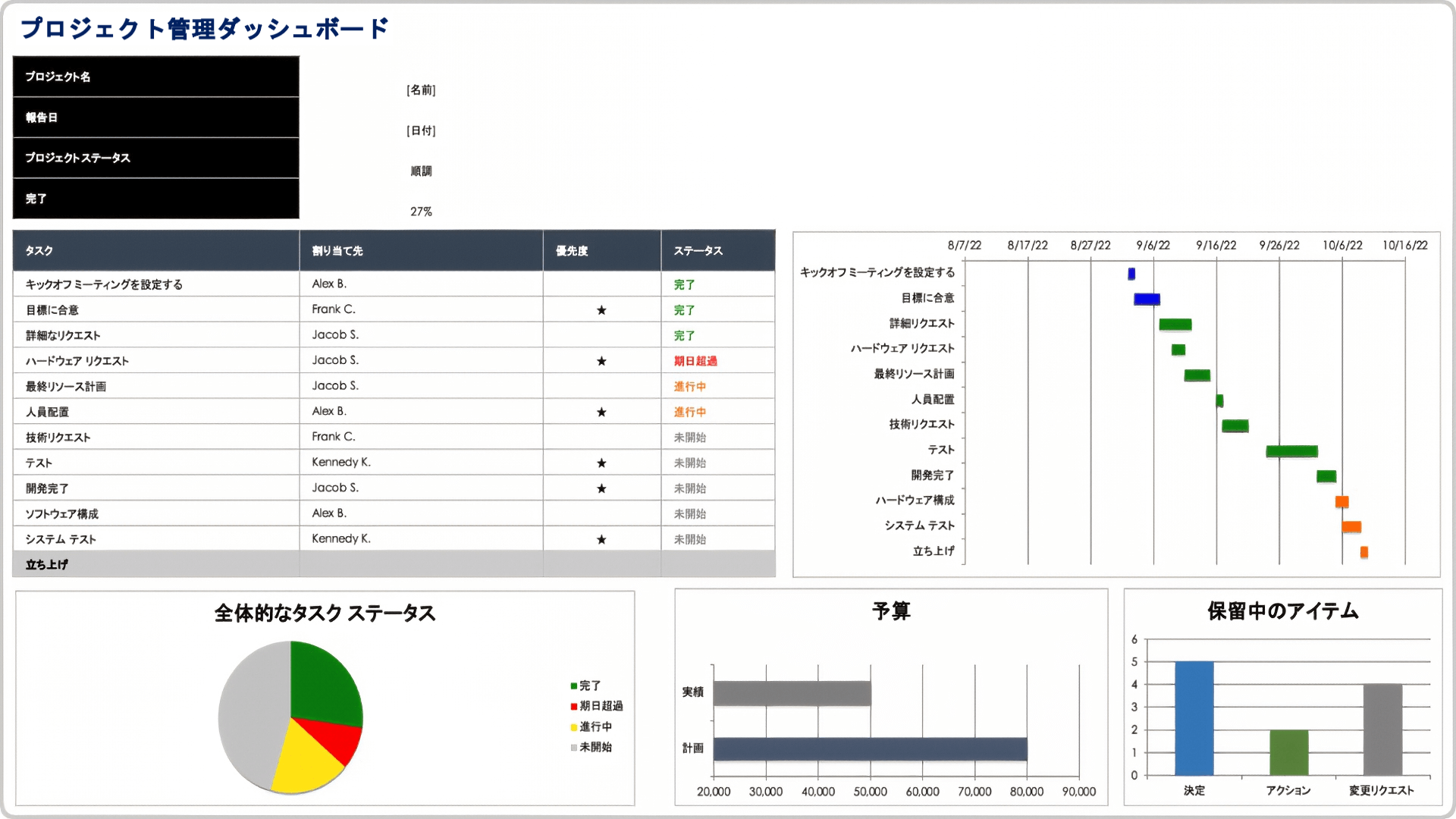This screenshot has height=819, width=1456.
Task: Click the priority star for 人員配置
Action: pyautogui.click(x=601, y=412)
